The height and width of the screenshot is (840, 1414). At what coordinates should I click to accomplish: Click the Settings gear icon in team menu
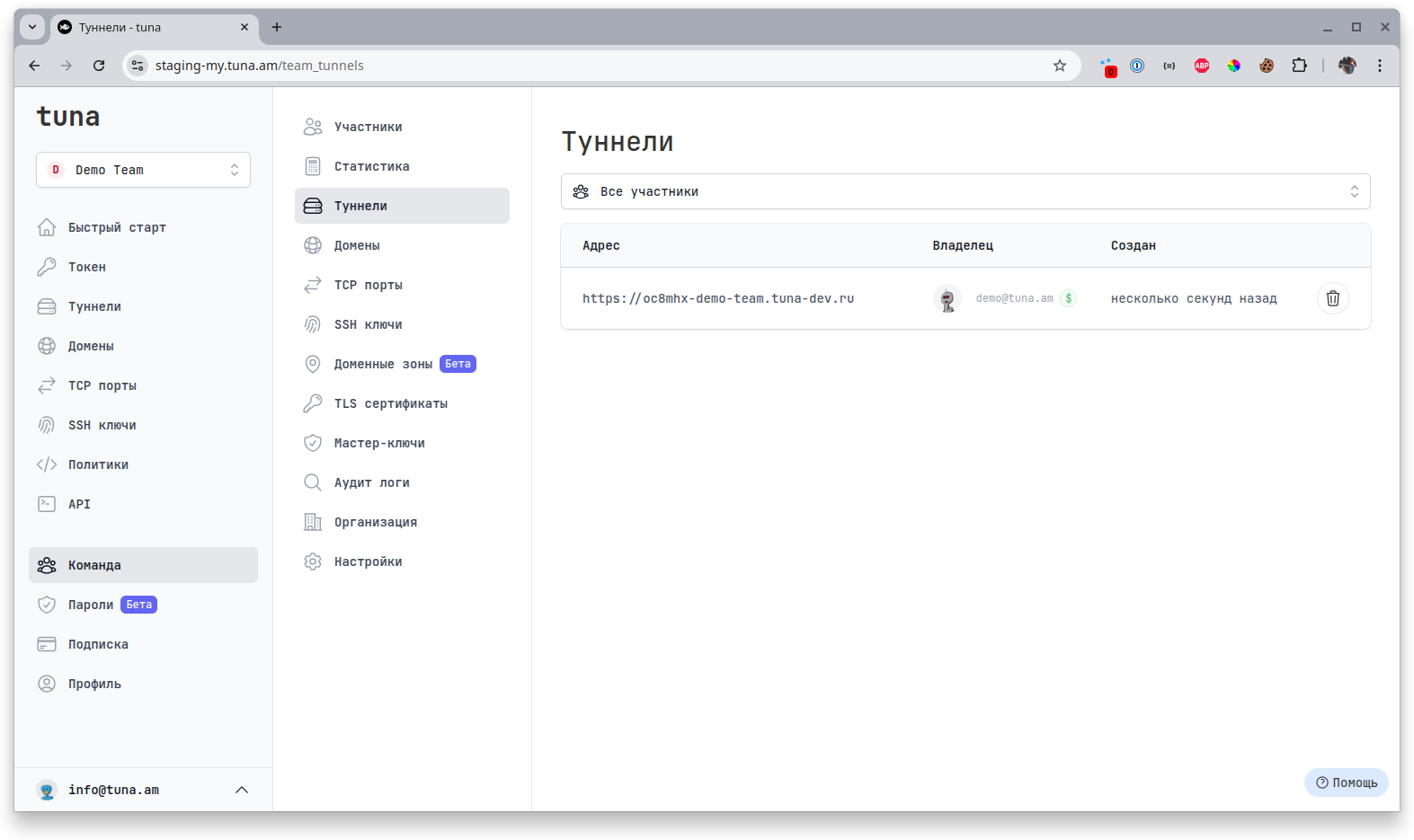(x=313, y=561)
